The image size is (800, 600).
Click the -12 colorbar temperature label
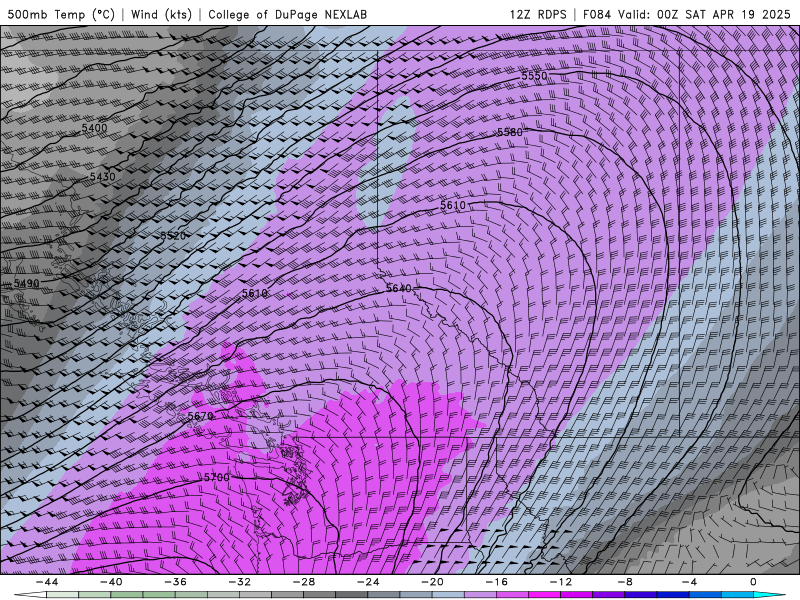tap(561, 582)
